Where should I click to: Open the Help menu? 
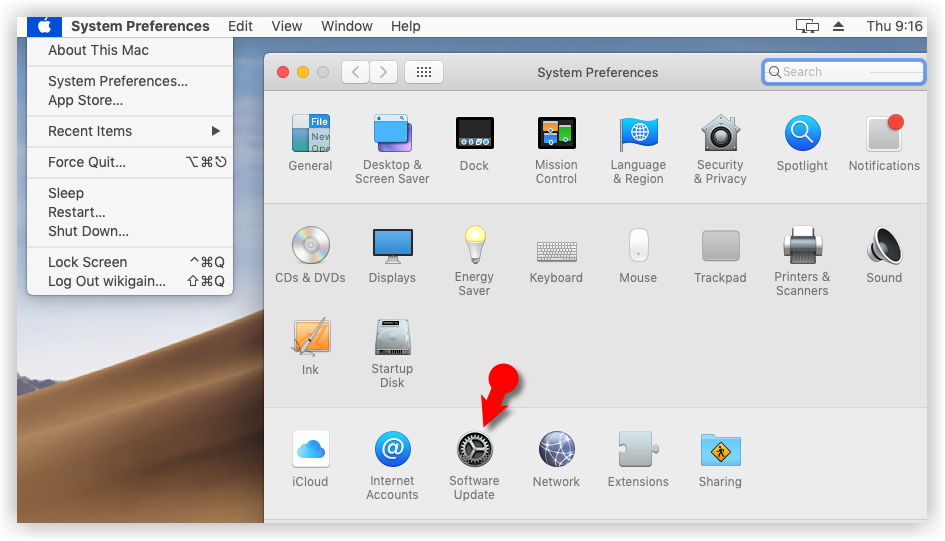pos(406,27)
